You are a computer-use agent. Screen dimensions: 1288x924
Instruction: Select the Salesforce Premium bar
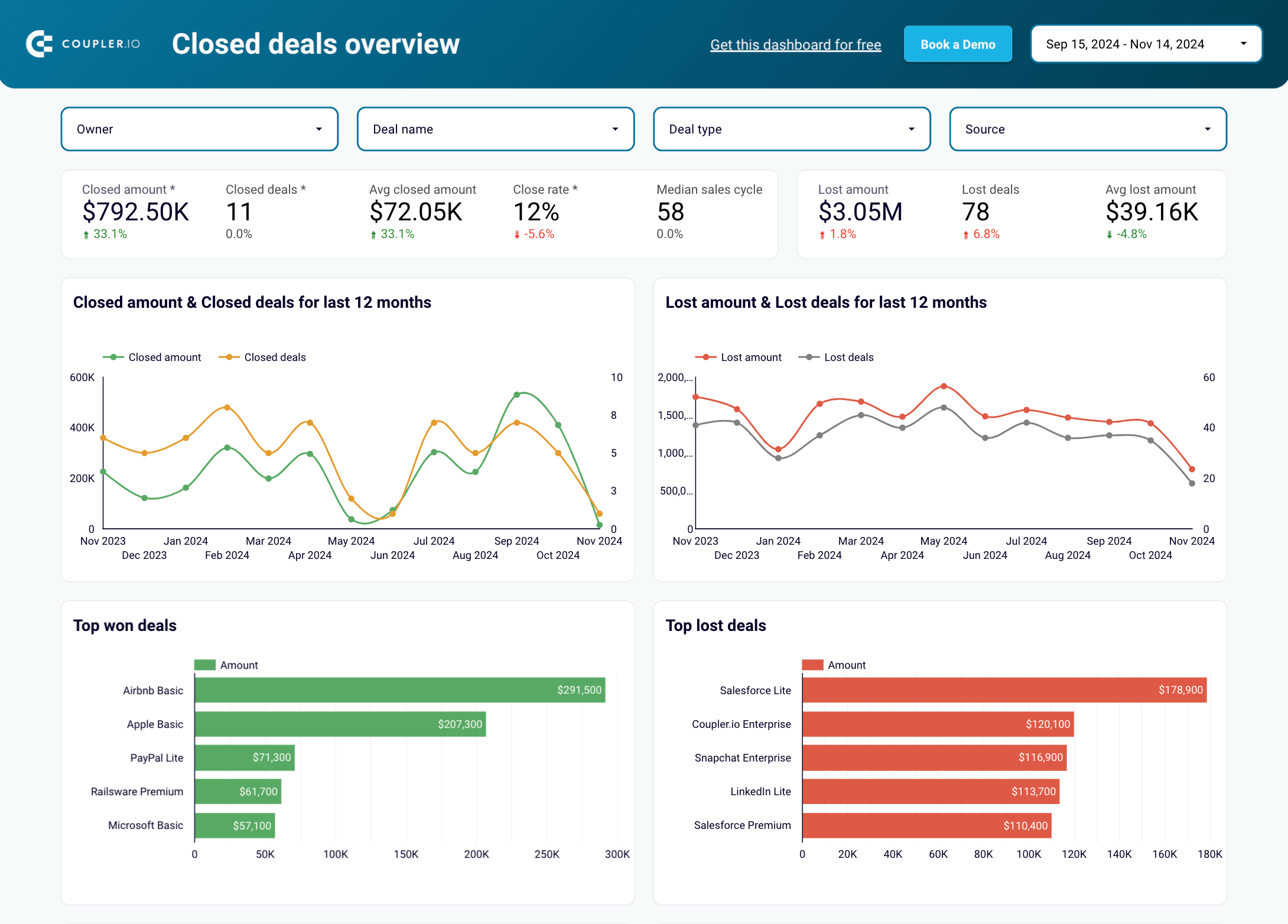pyautogui.click(x=927, y=825)
